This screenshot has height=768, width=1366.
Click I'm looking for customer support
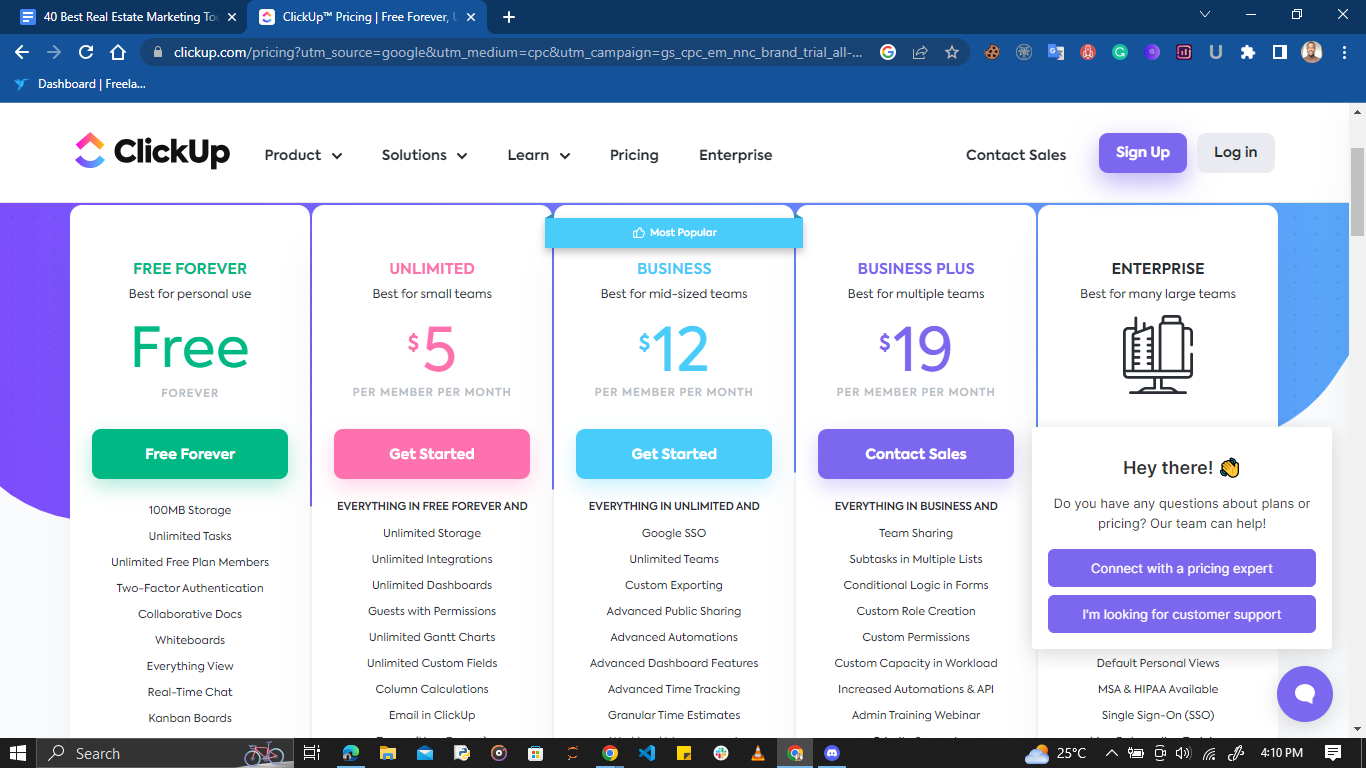point(1182,614)
